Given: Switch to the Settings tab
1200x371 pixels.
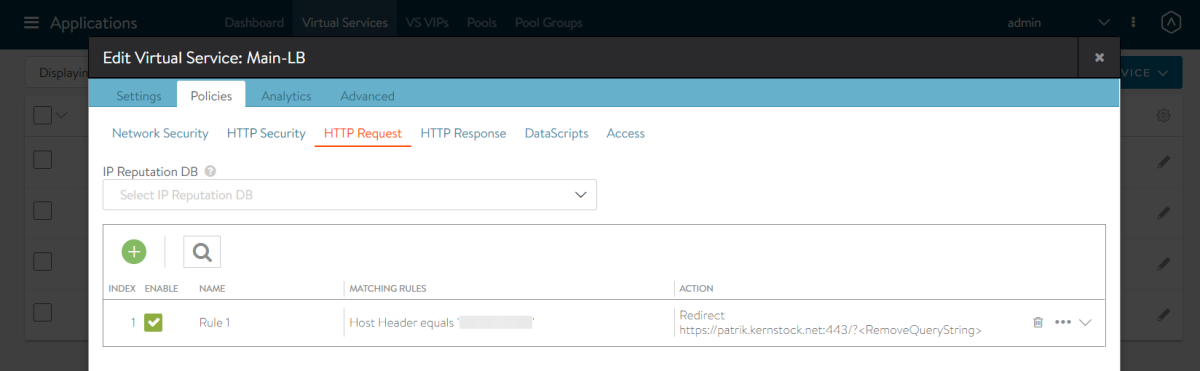Looking at the screenshot, I should [x=139, y=96].
